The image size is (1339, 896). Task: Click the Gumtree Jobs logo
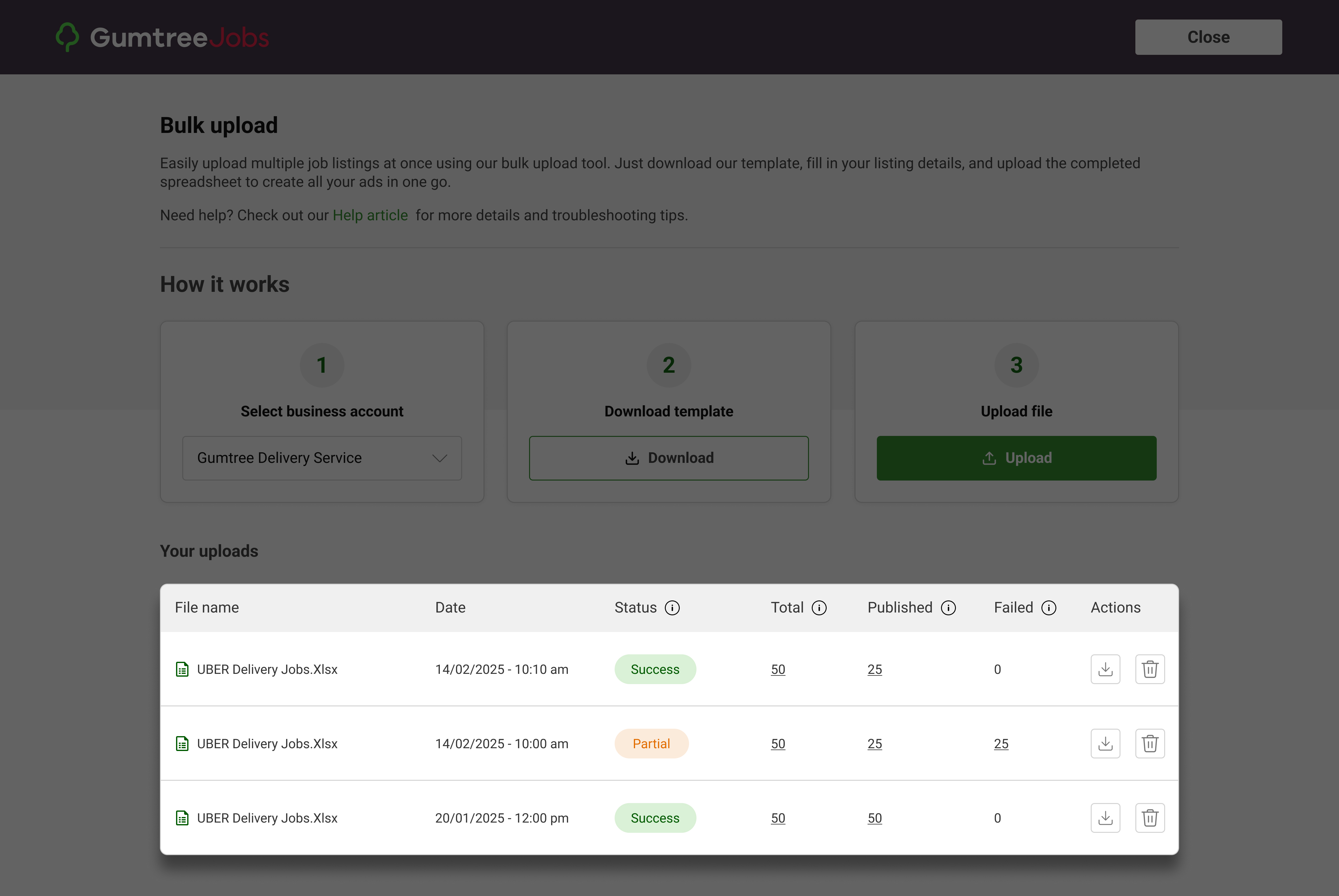(x=162, y=37)
